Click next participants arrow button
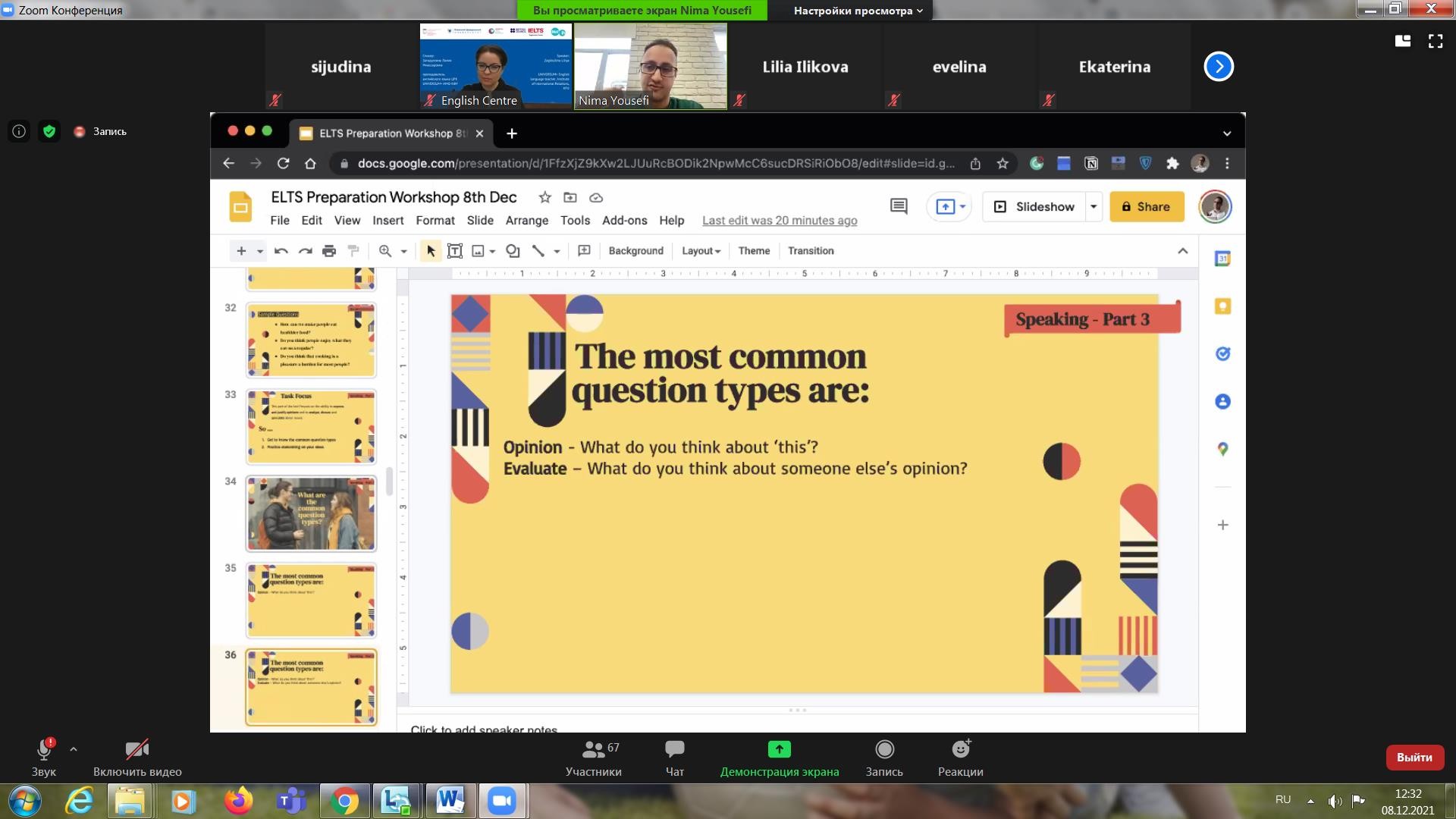The width and height of the screenshot is (1456, 819). 1219,67
